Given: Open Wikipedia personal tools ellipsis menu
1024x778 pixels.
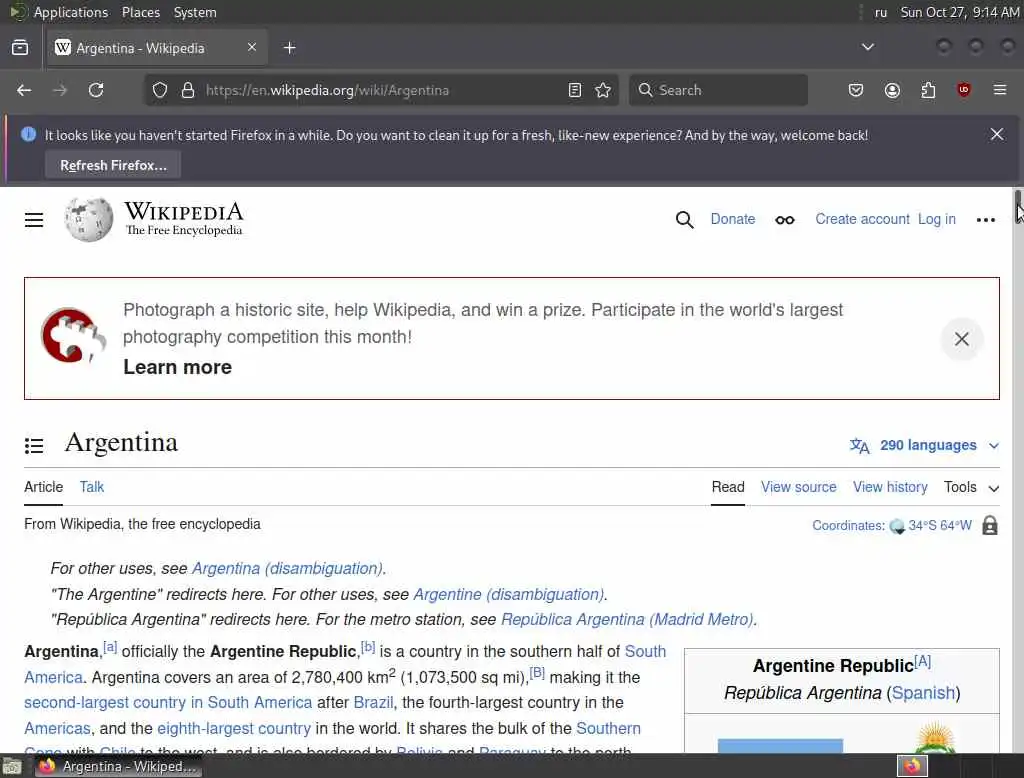Looking at the screenshot, I should [x=985, y=220].
